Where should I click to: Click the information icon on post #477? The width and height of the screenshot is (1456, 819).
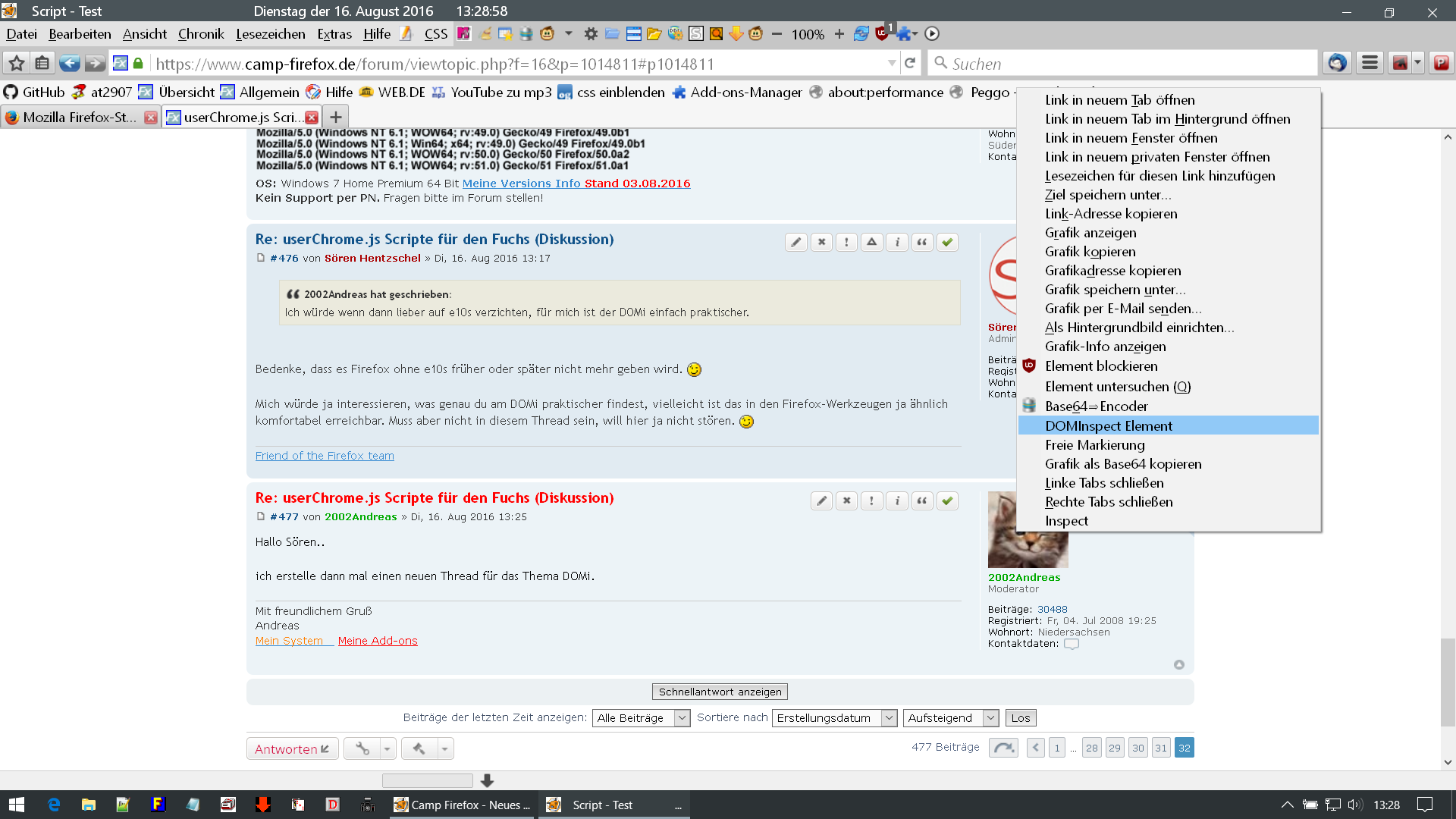[x=897, y=500]
